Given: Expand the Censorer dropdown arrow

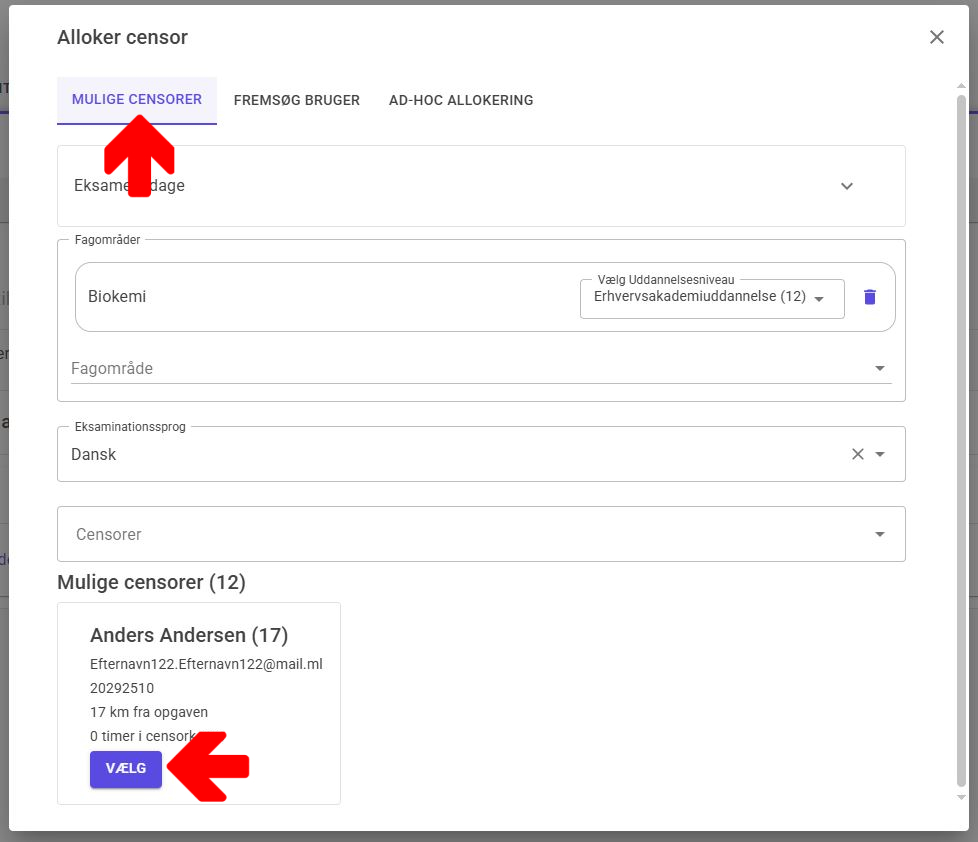Looking at the screenshot, I should 880,534.
